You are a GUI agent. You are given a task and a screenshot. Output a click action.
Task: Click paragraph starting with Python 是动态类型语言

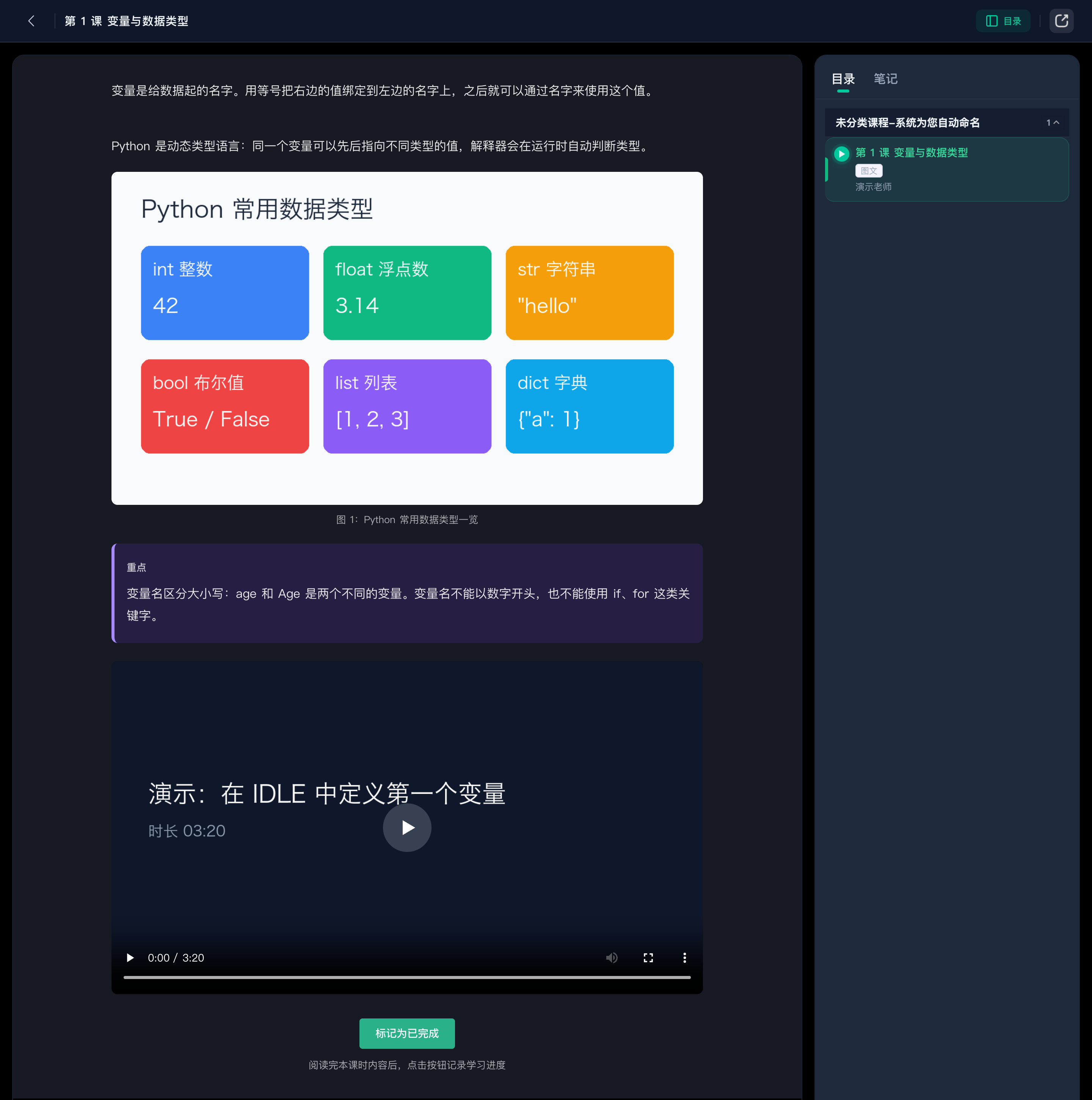[x=381, y=146]
